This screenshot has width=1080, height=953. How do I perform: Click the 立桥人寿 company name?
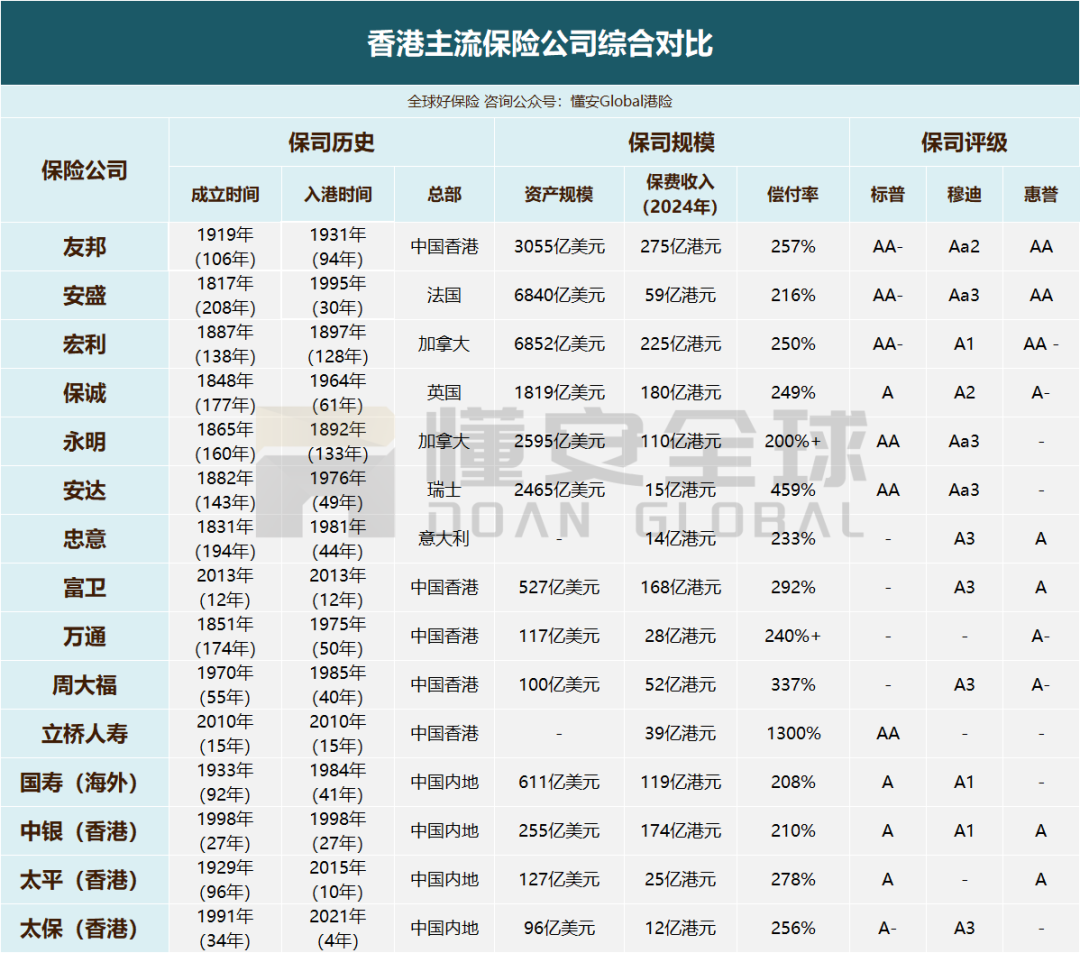pos(84,734)
